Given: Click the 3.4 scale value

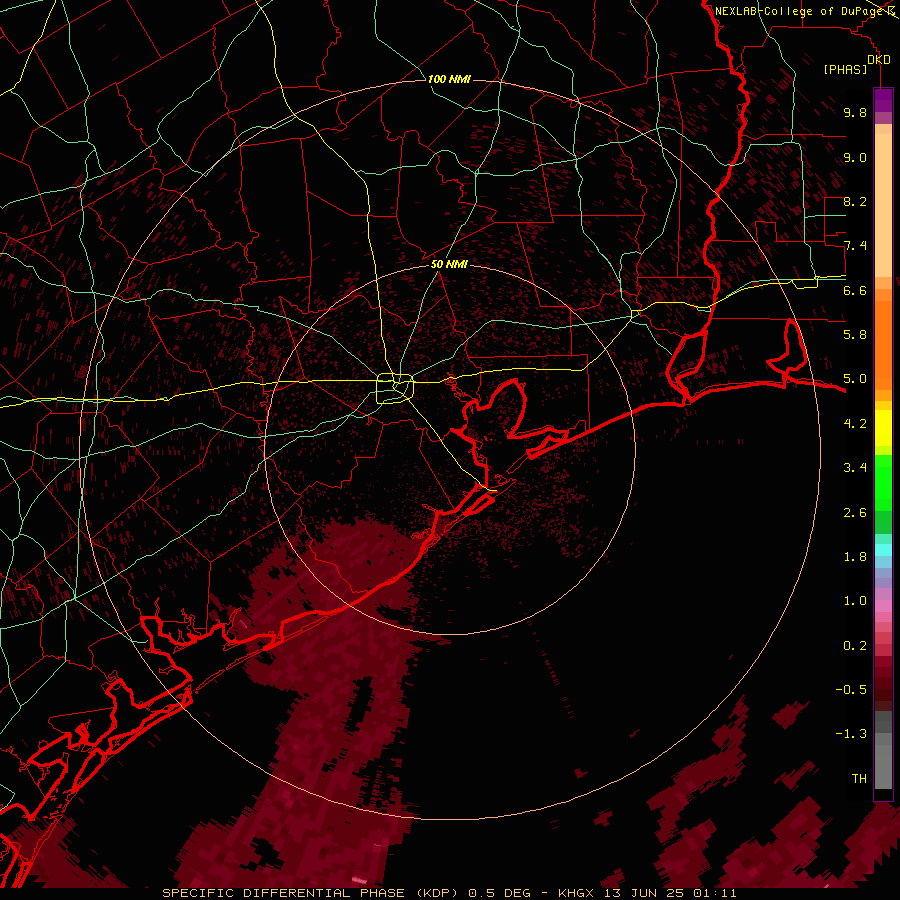Looking at the screenshot, I should coord(855,468).
